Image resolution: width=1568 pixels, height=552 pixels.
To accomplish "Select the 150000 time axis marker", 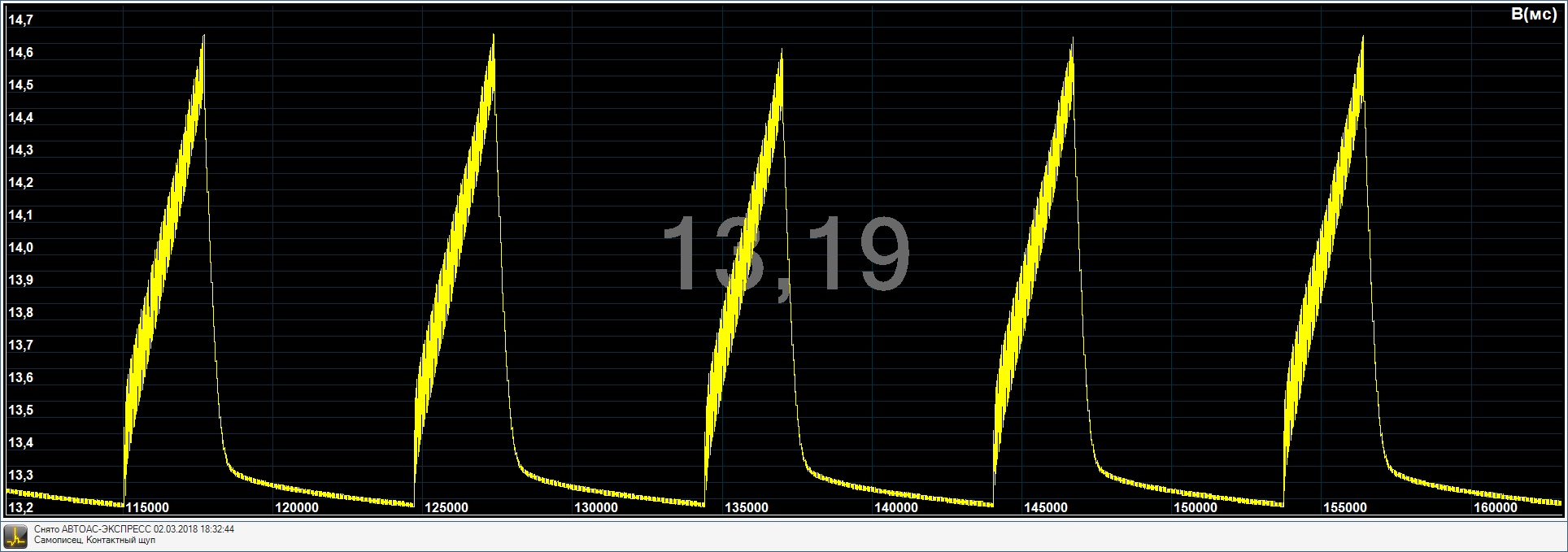I will tap(1195, 508).
